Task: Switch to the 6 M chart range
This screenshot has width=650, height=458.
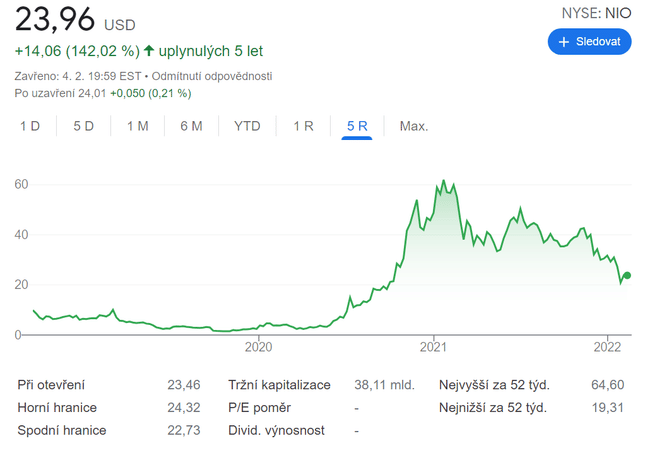Action: point(191,126)
